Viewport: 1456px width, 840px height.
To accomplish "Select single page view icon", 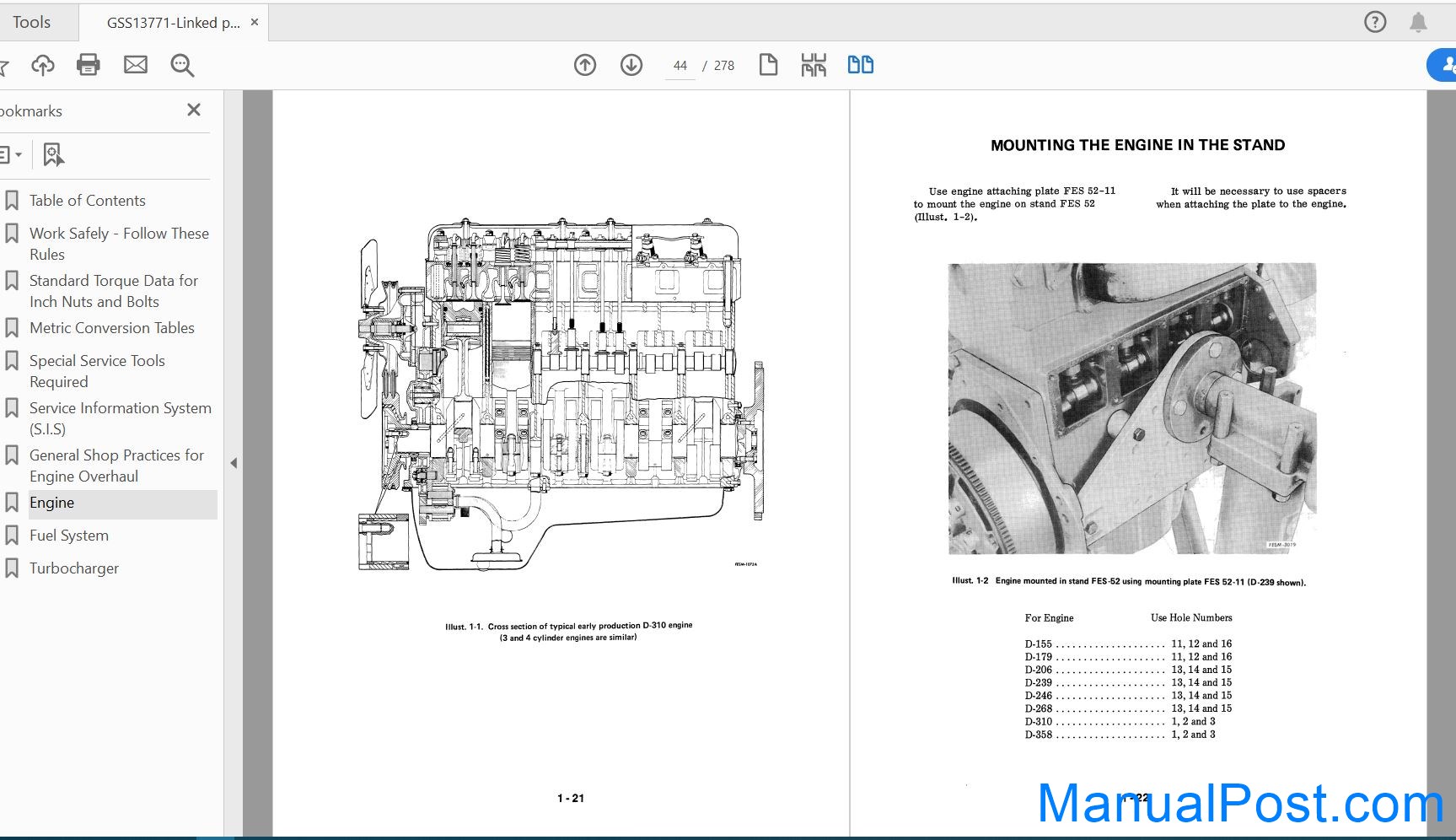I will pyautogui.click(x=768, y=65).
